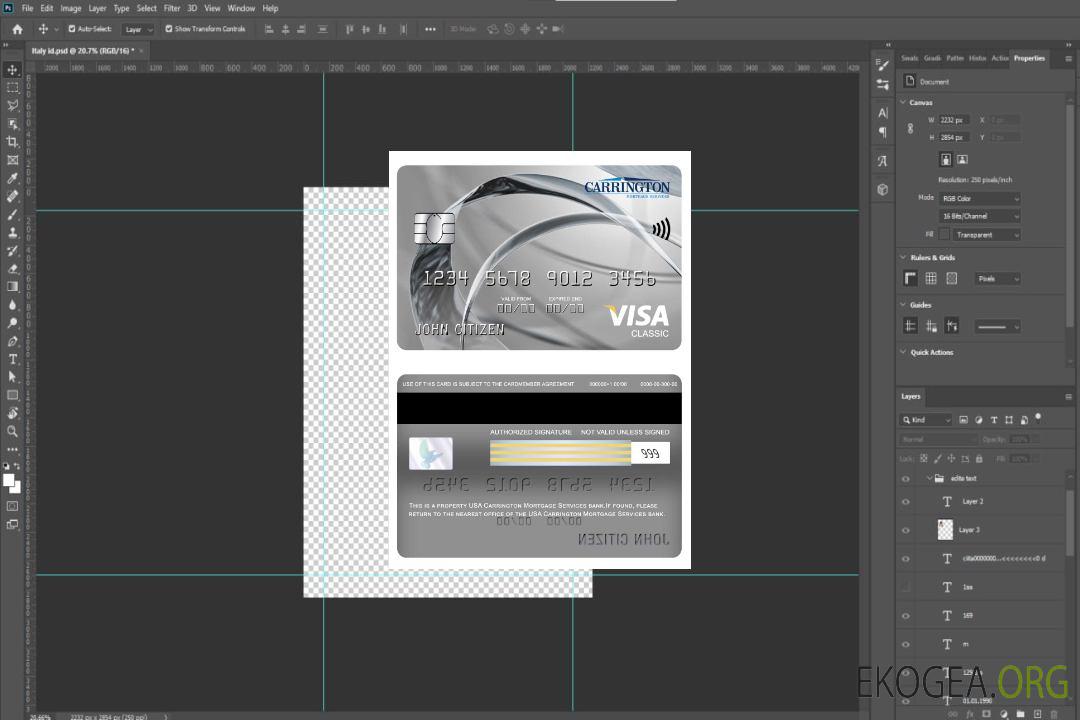The height and width of the screenshot is (720, 1080).
Task: Open the Filter menu
Action: [x=172, y=8]
